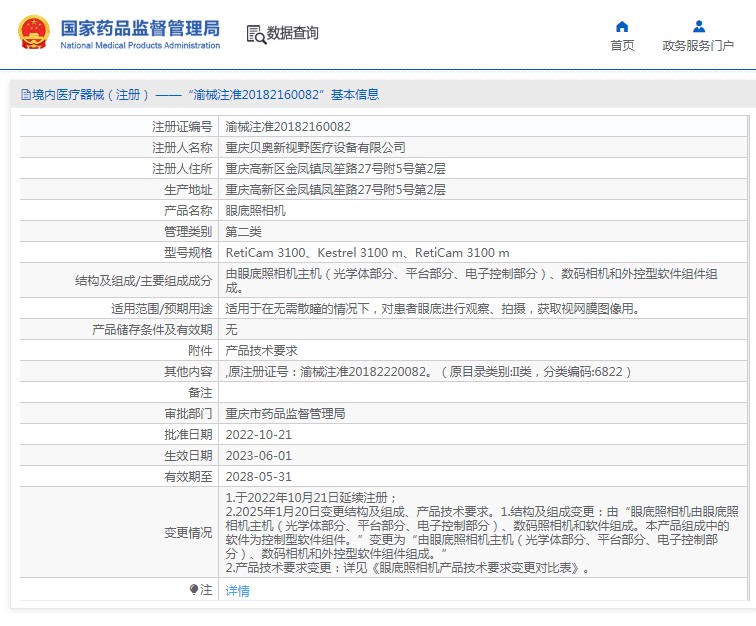Select 原注册证号 other content text
The image size is (756, 626).
tap(428, 371)
